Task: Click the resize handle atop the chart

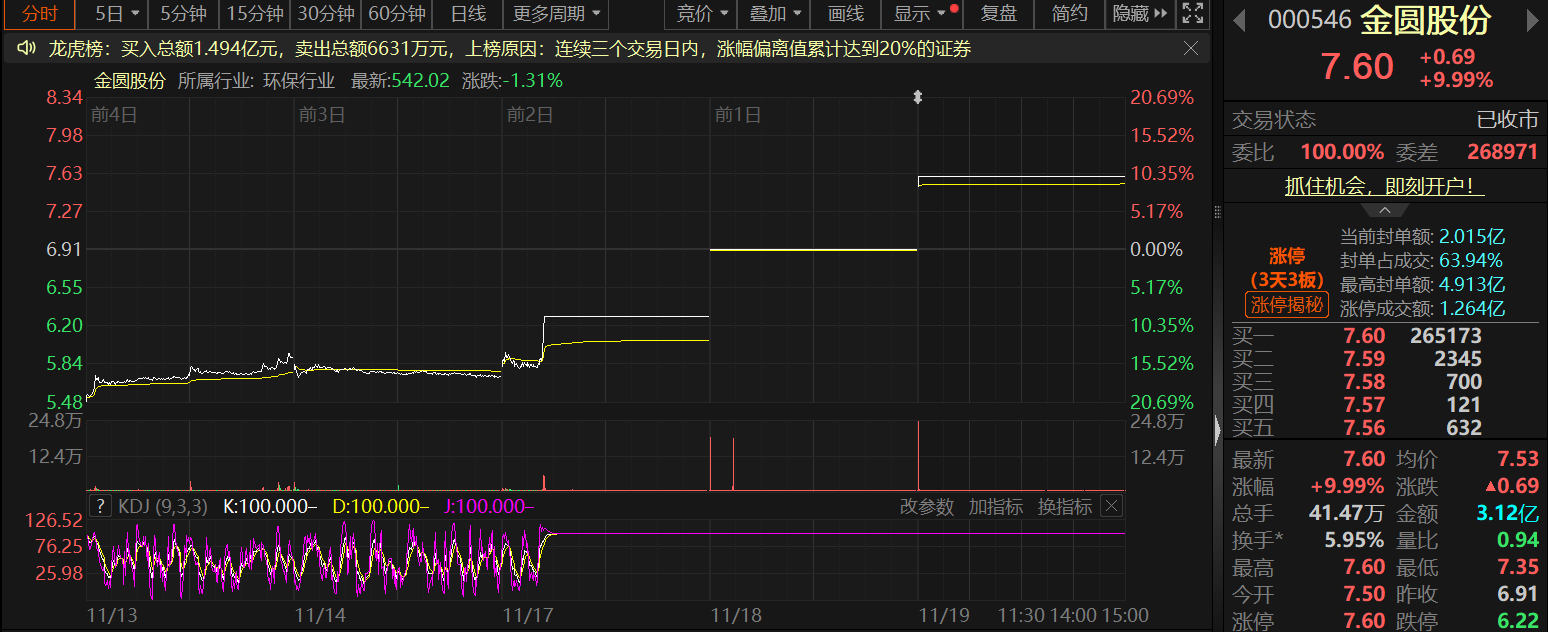Action: point(918,97)
